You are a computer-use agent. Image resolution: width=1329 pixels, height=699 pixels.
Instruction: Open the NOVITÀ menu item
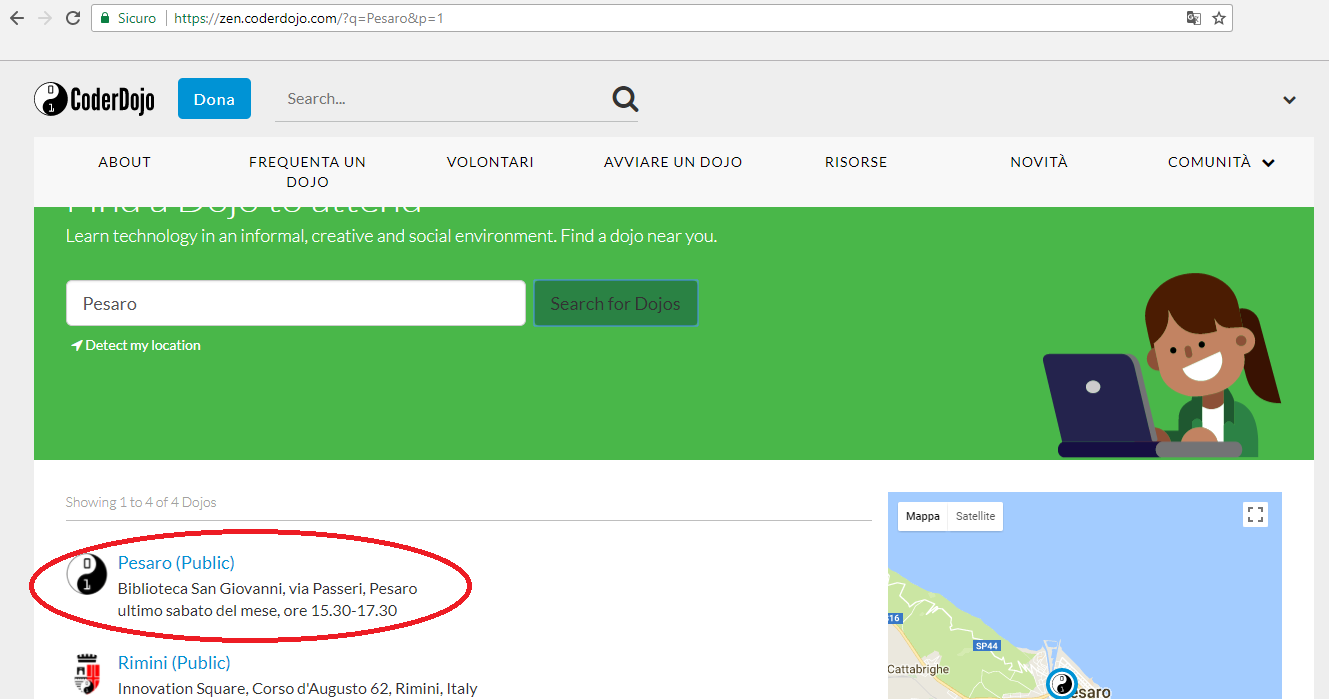pos(1039,162)
